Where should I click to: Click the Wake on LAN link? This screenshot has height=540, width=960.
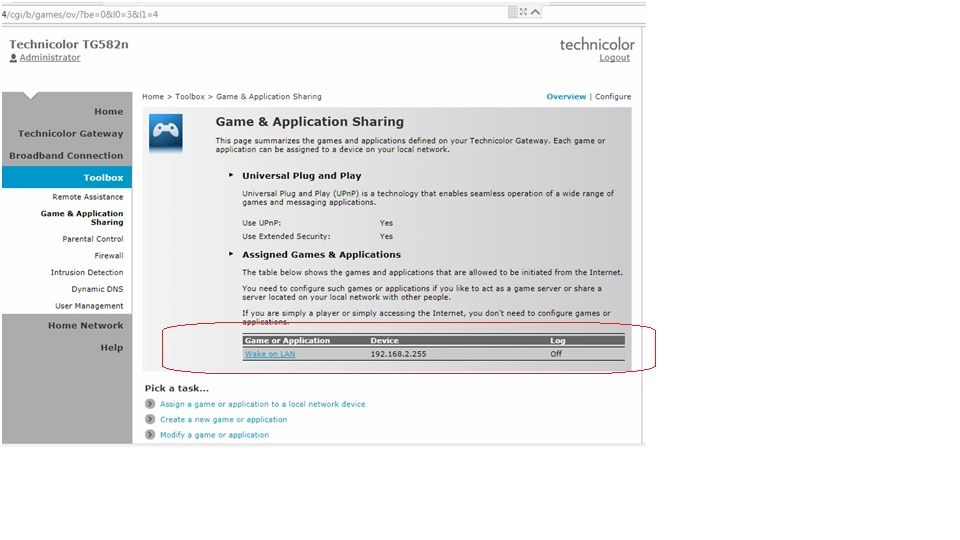point(270,354)
